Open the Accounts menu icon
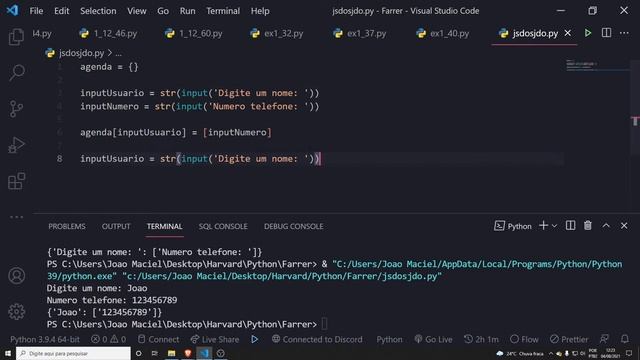This screenshot has width=640, height=360. click(16, 276)
